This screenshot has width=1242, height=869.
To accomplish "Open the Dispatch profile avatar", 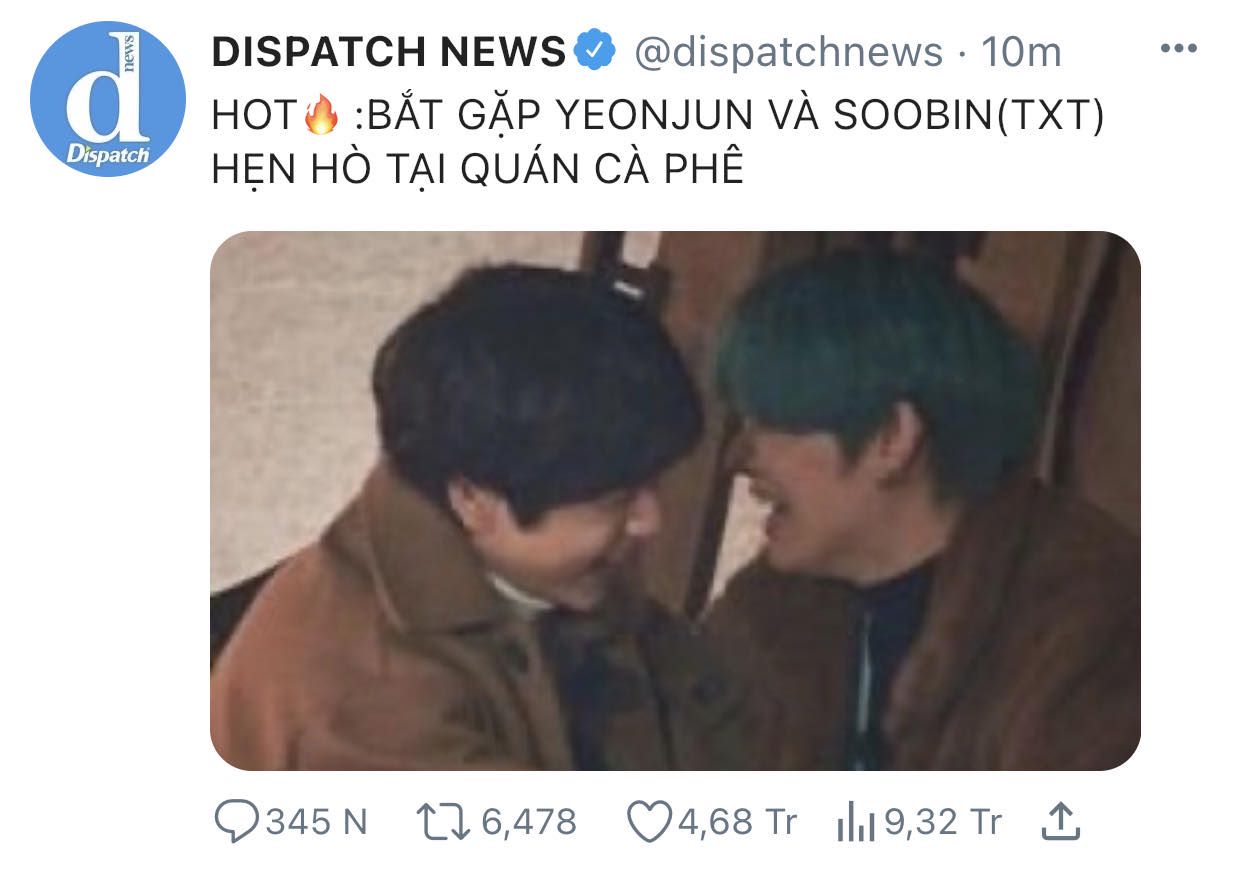I will (108, 98).
